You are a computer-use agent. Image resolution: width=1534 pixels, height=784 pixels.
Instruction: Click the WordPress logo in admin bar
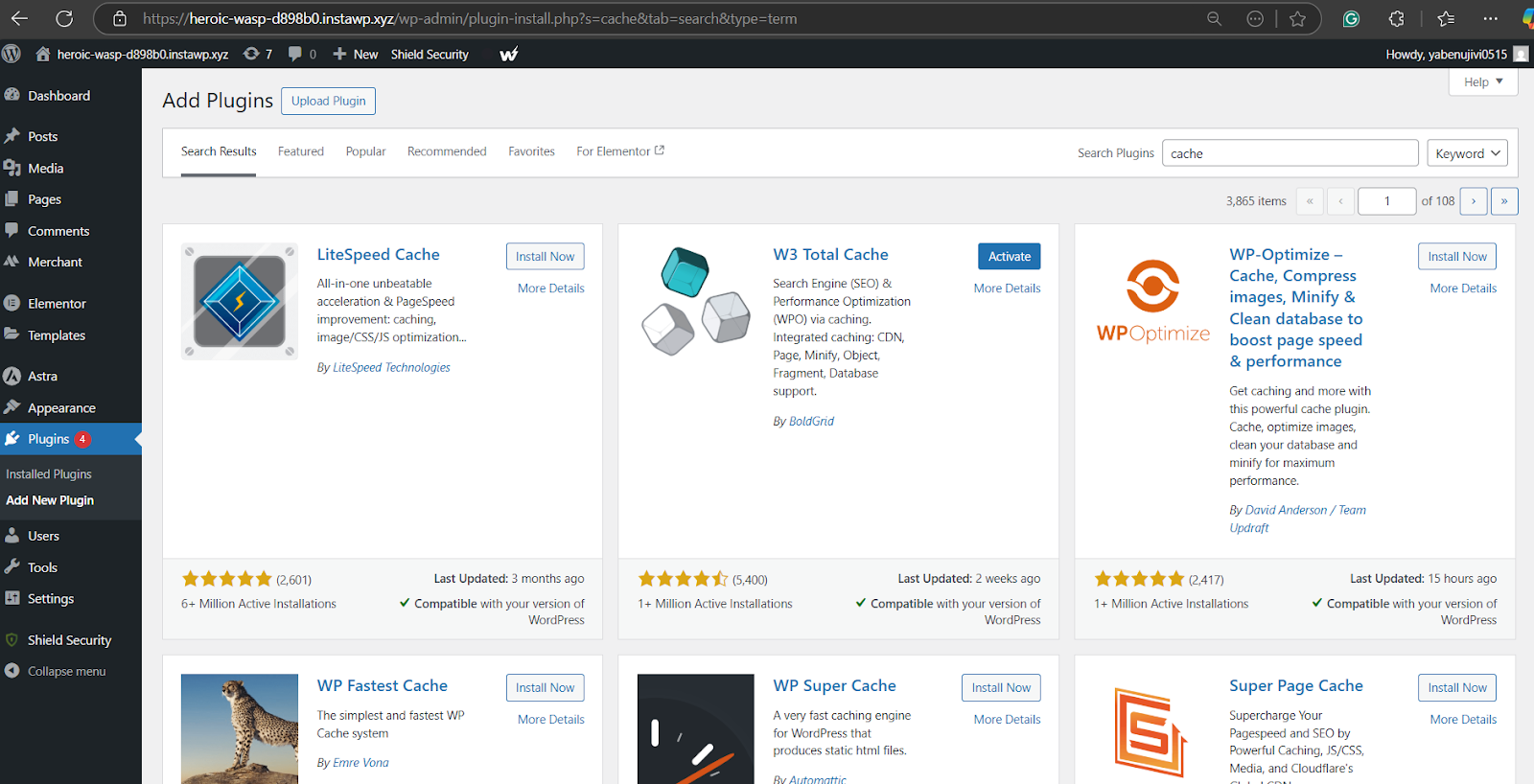pos(12,54)
